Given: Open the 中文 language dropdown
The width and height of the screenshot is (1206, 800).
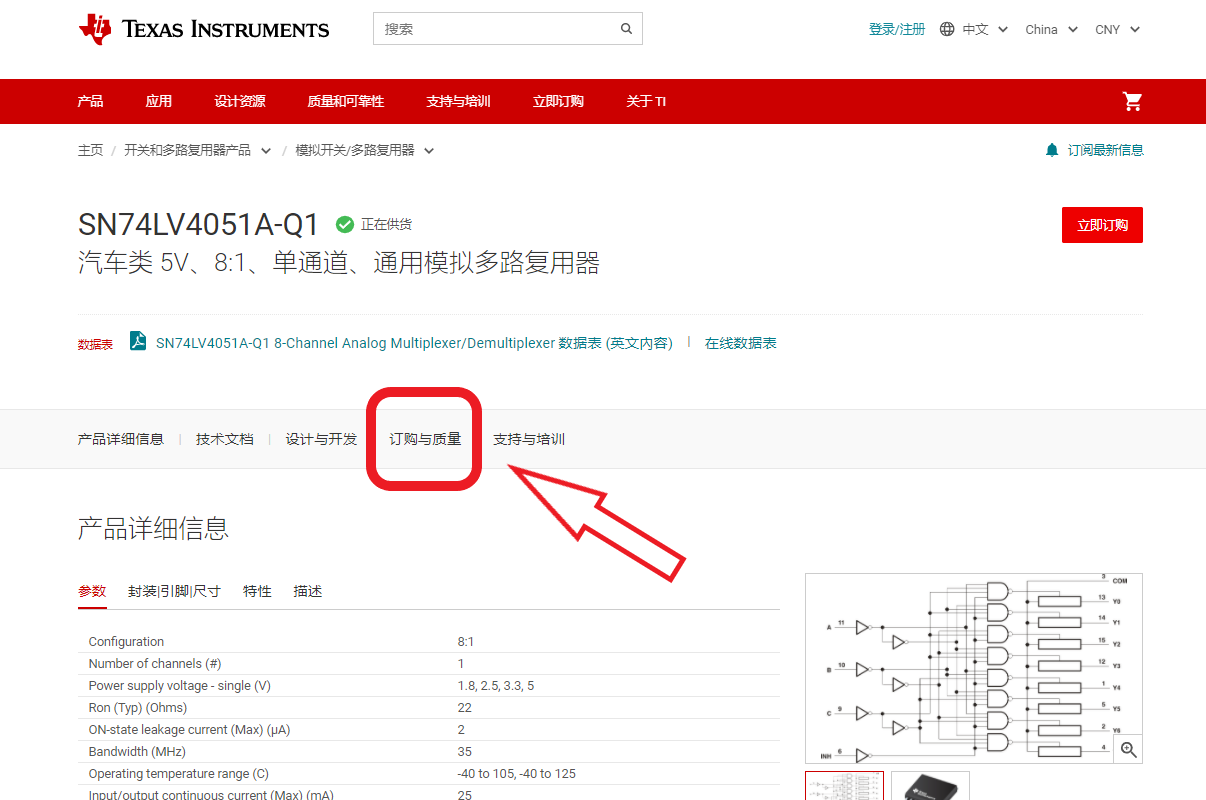Looking at the screenshot, I should click(x=985, y=29).
